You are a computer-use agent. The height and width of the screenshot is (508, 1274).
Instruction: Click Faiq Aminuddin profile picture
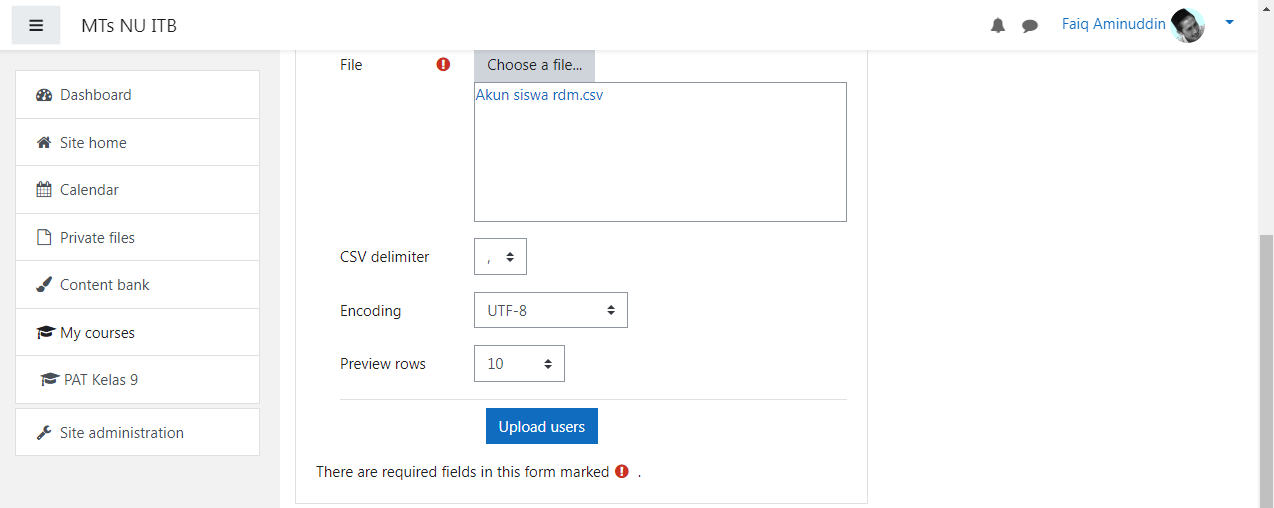click(1188, 25)
